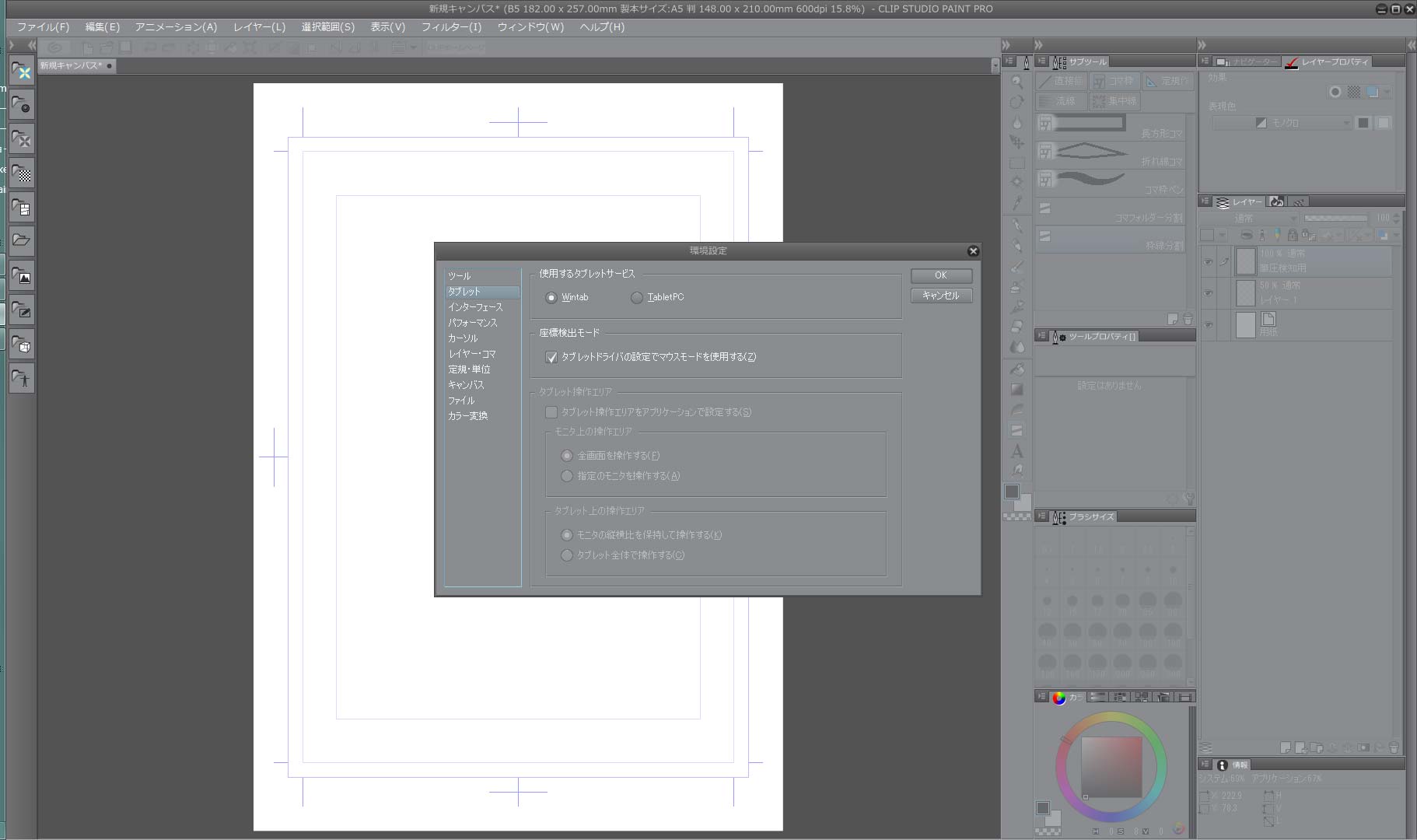Open the 3D material folder icon

tap(22, 345)
